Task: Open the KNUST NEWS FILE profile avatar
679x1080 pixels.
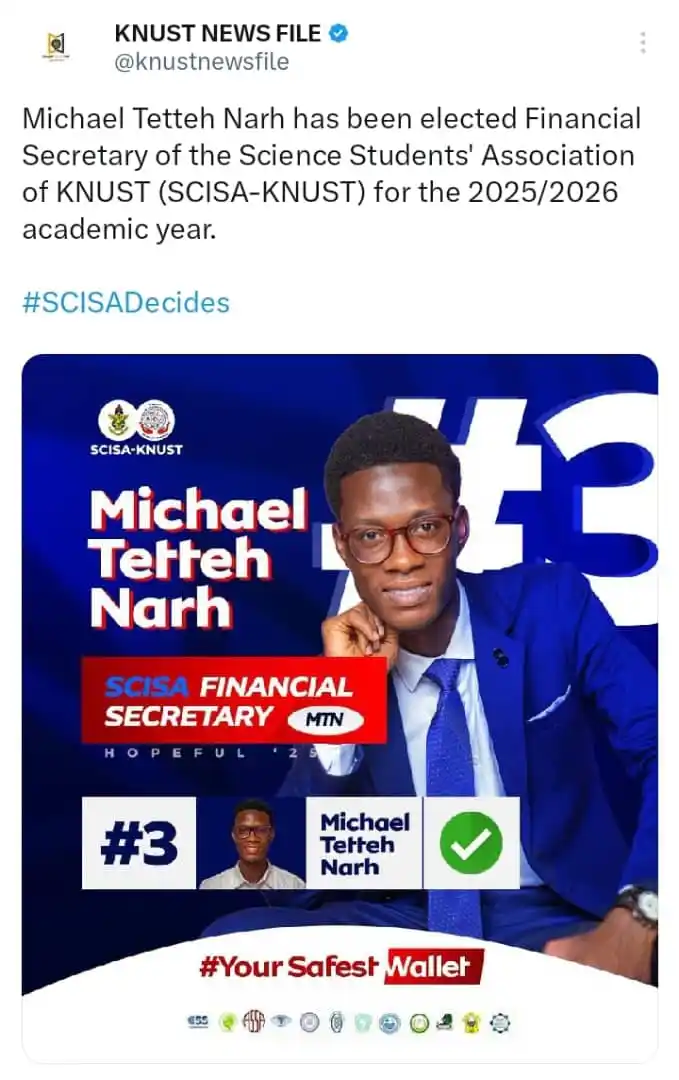Action: (56, 45)
